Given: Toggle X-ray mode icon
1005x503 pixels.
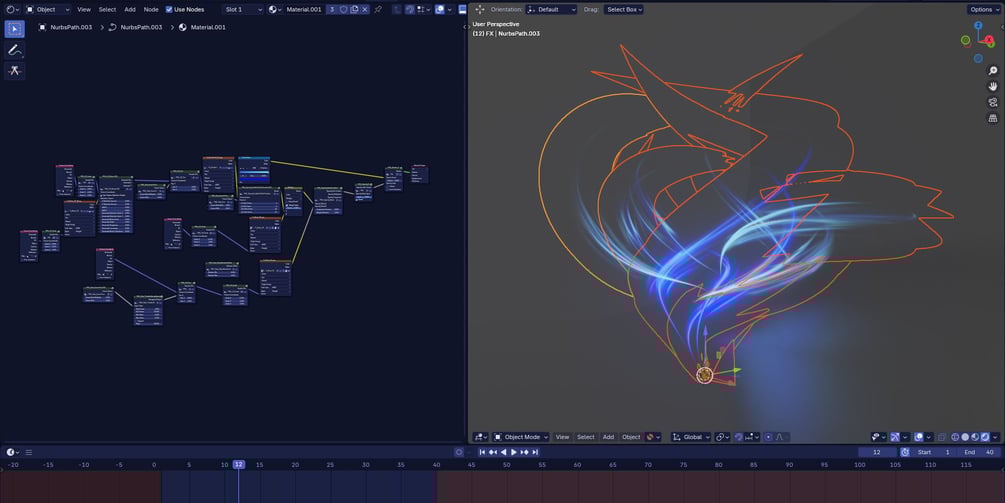Looking at the screenshot, I should 942,437.
